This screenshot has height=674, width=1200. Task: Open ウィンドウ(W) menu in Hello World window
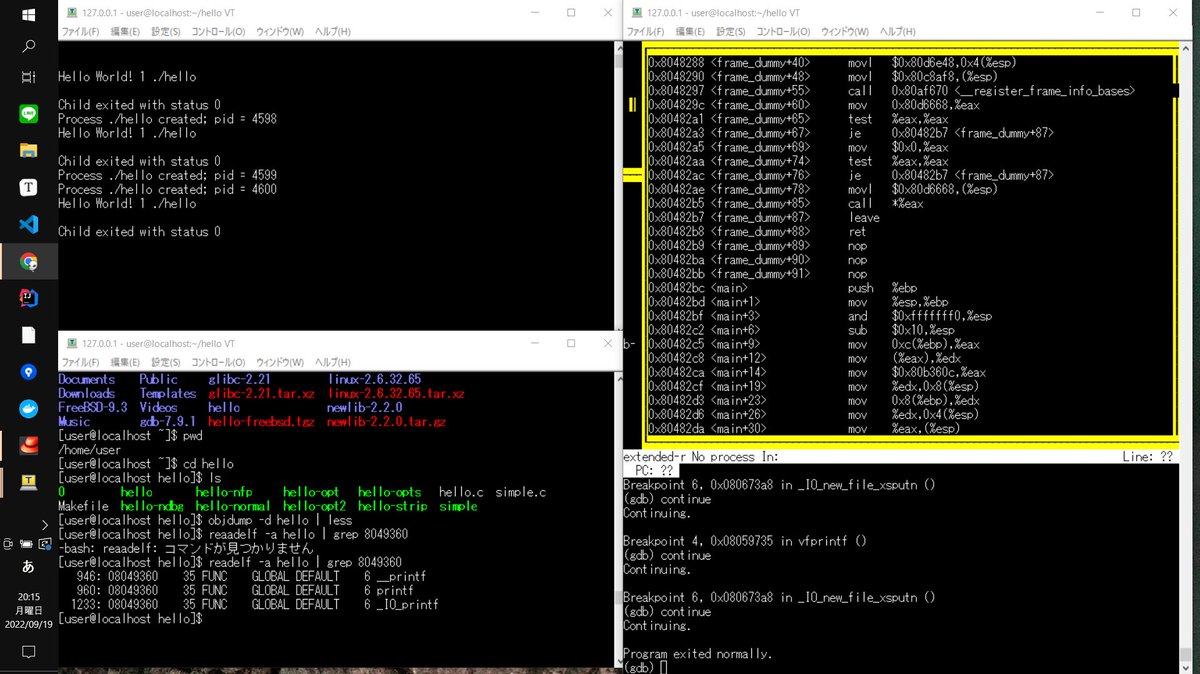[x=280, y=32]
